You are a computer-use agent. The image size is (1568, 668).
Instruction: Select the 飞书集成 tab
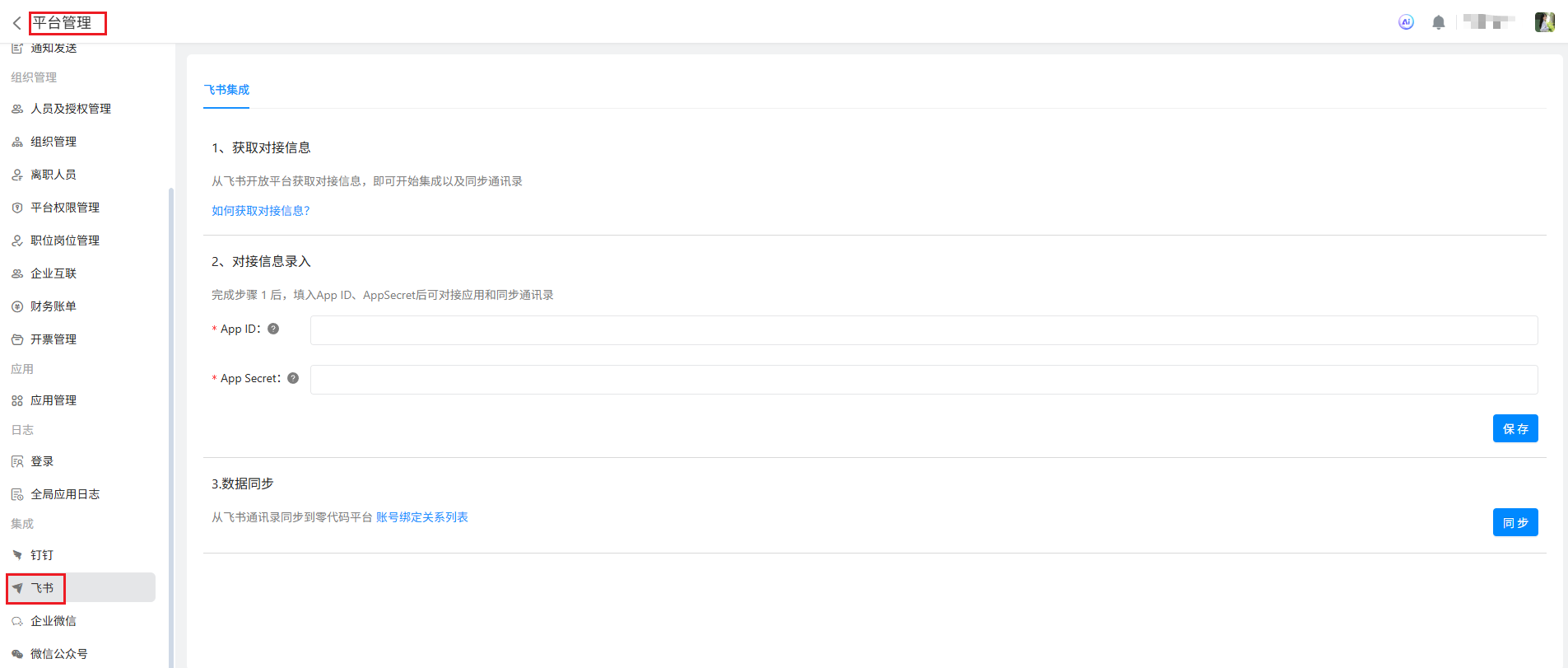[x=226, y=90]
